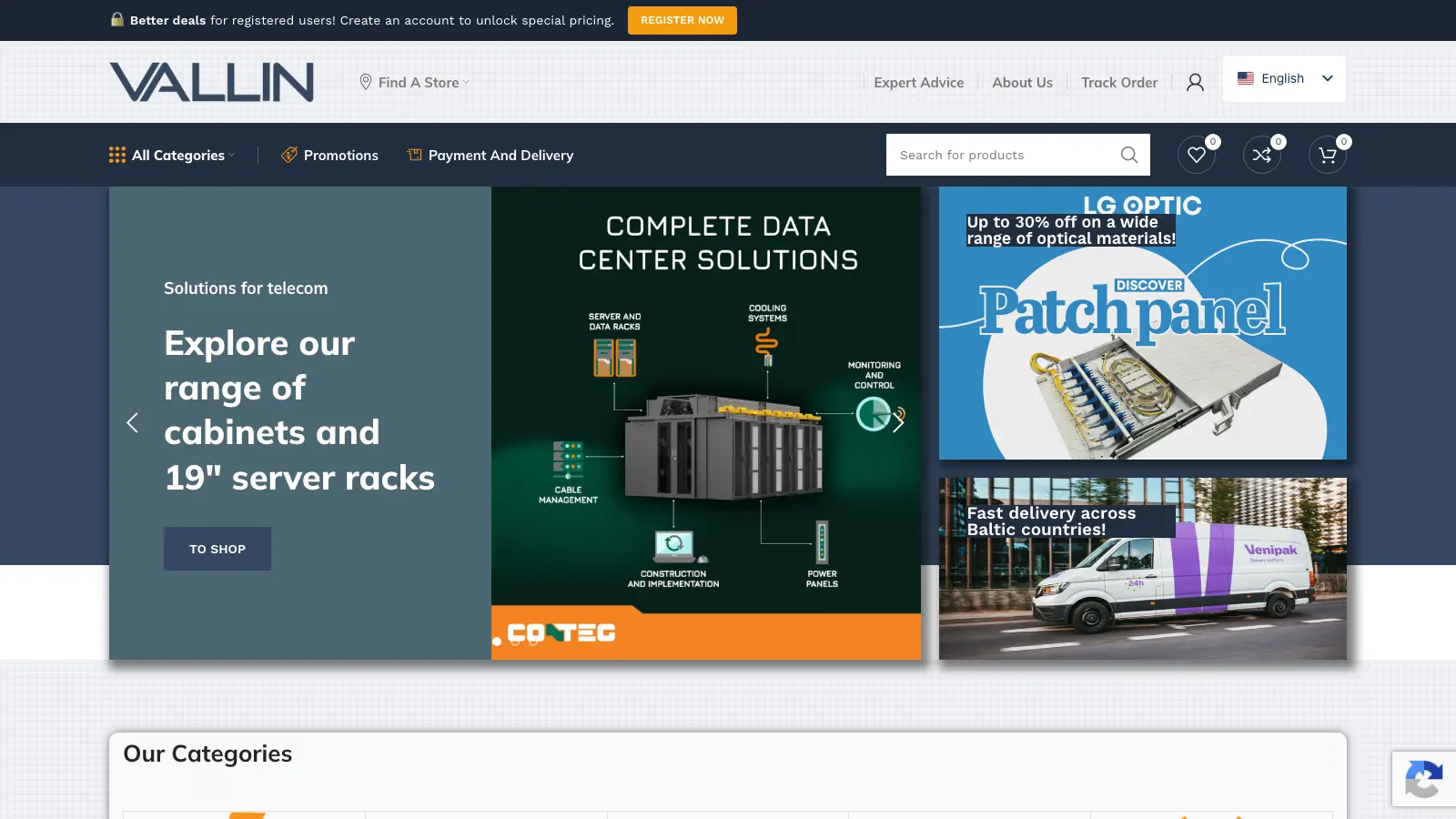The image size is (1456, 819).
Task: Select the third slider pagination dot
Action: [x=533, y=642]
